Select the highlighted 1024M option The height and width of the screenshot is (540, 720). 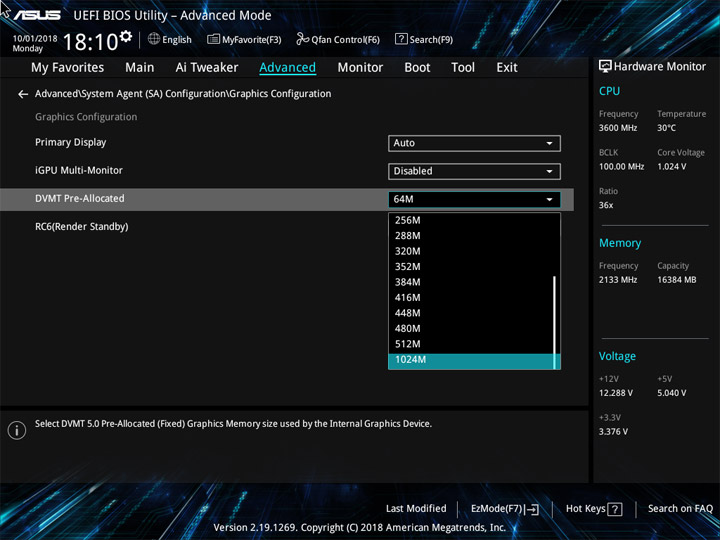point(474,361)
